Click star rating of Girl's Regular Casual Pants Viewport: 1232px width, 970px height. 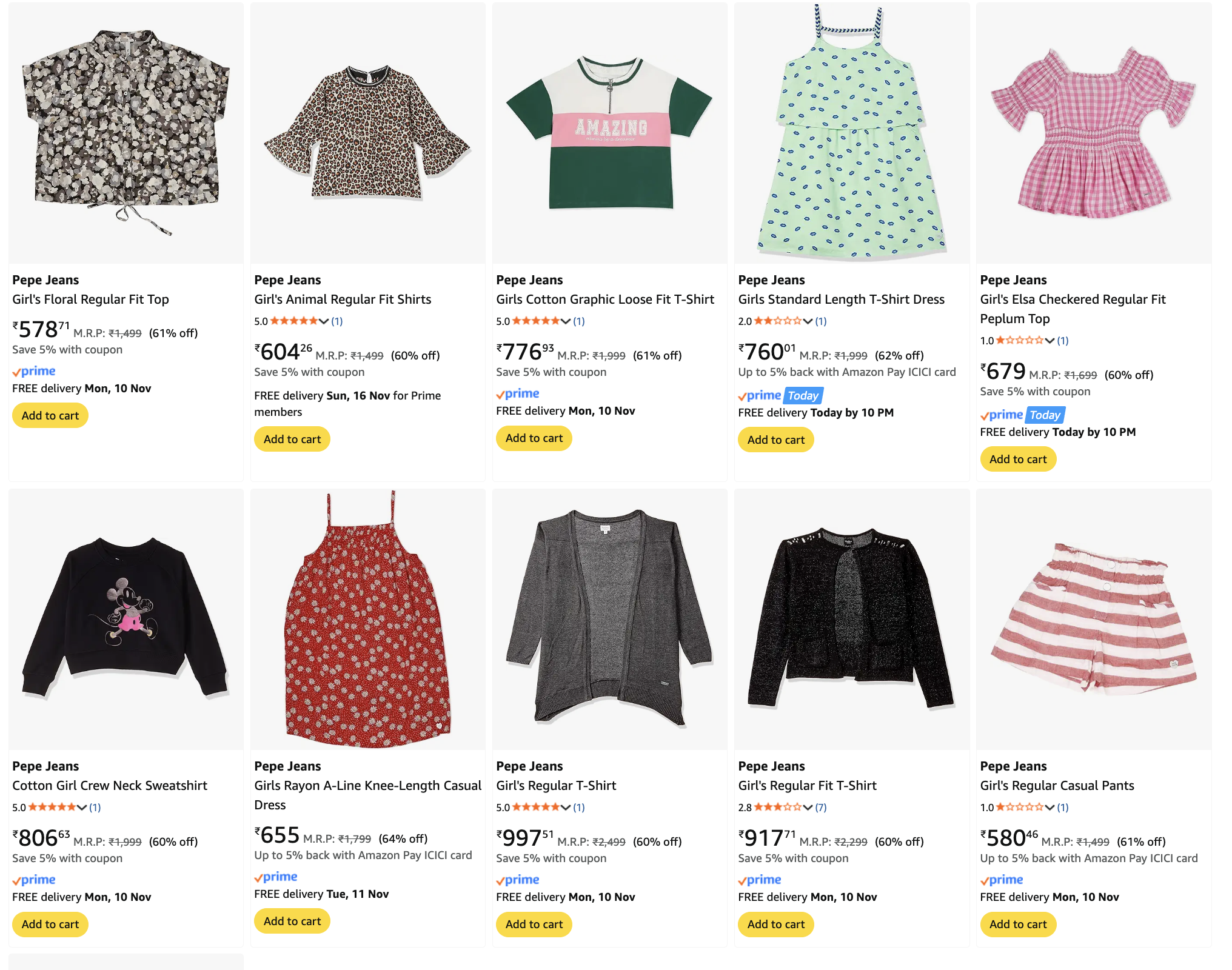(x=1019, y=808)
